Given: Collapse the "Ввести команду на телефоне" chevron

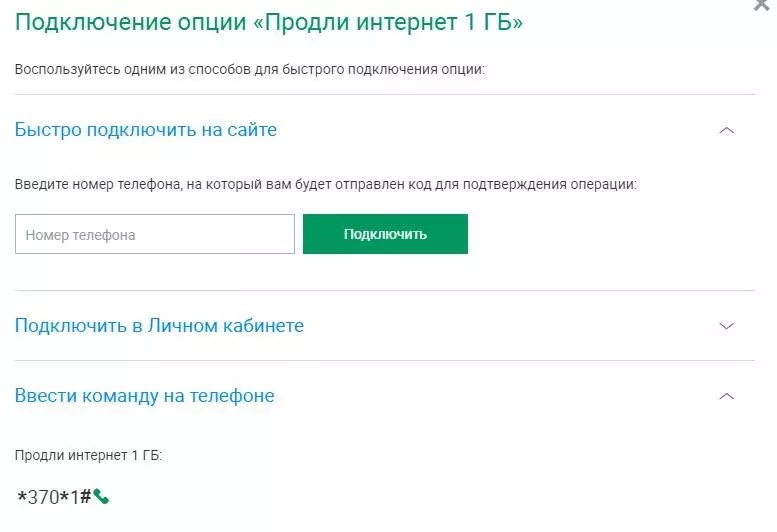Looking at the screenshot, I should (x=726, y=396).
